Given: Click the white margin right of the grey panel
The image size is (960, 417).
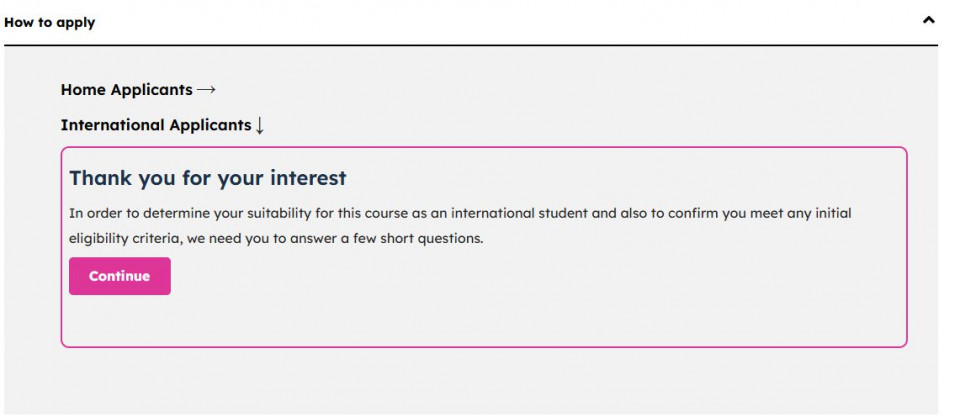Looking at the screenshot, I should point(949,230).
